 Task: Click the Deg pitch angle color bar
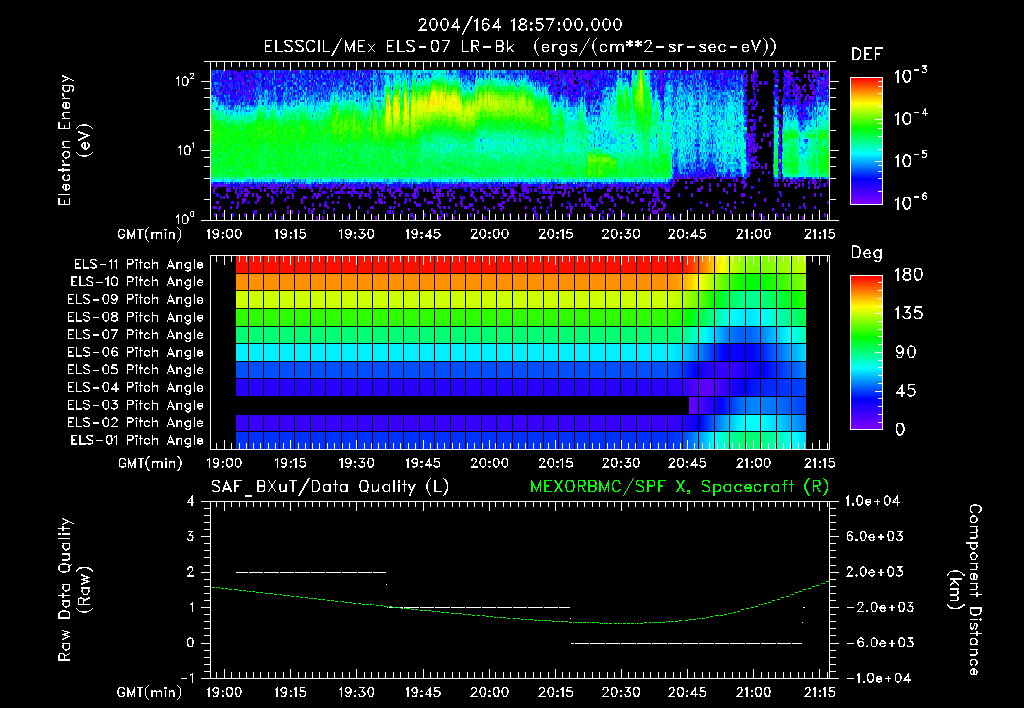tap(866, 352)
